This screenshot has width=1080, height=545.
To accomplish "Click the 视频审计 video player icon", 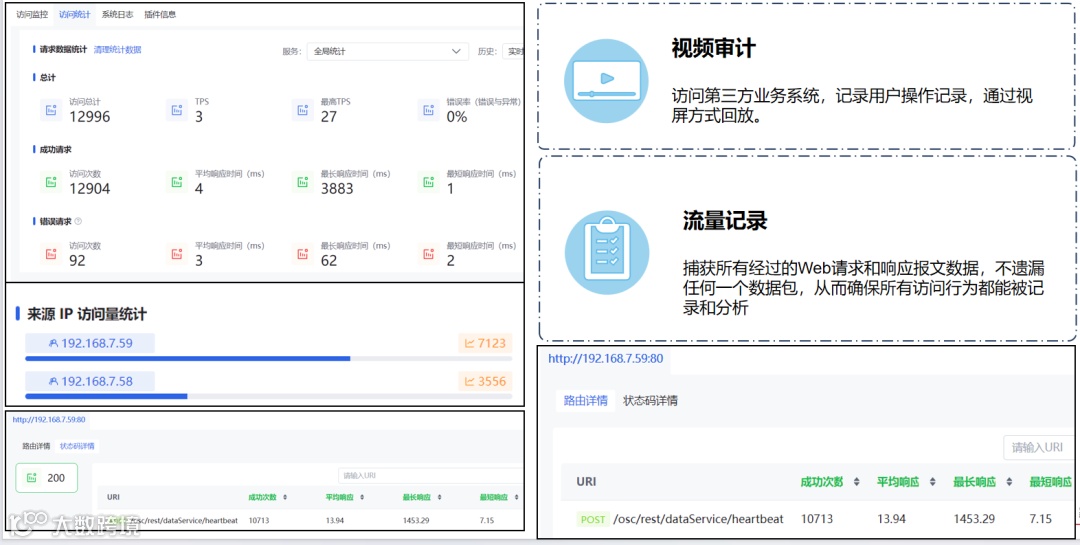I will (606, 81).
